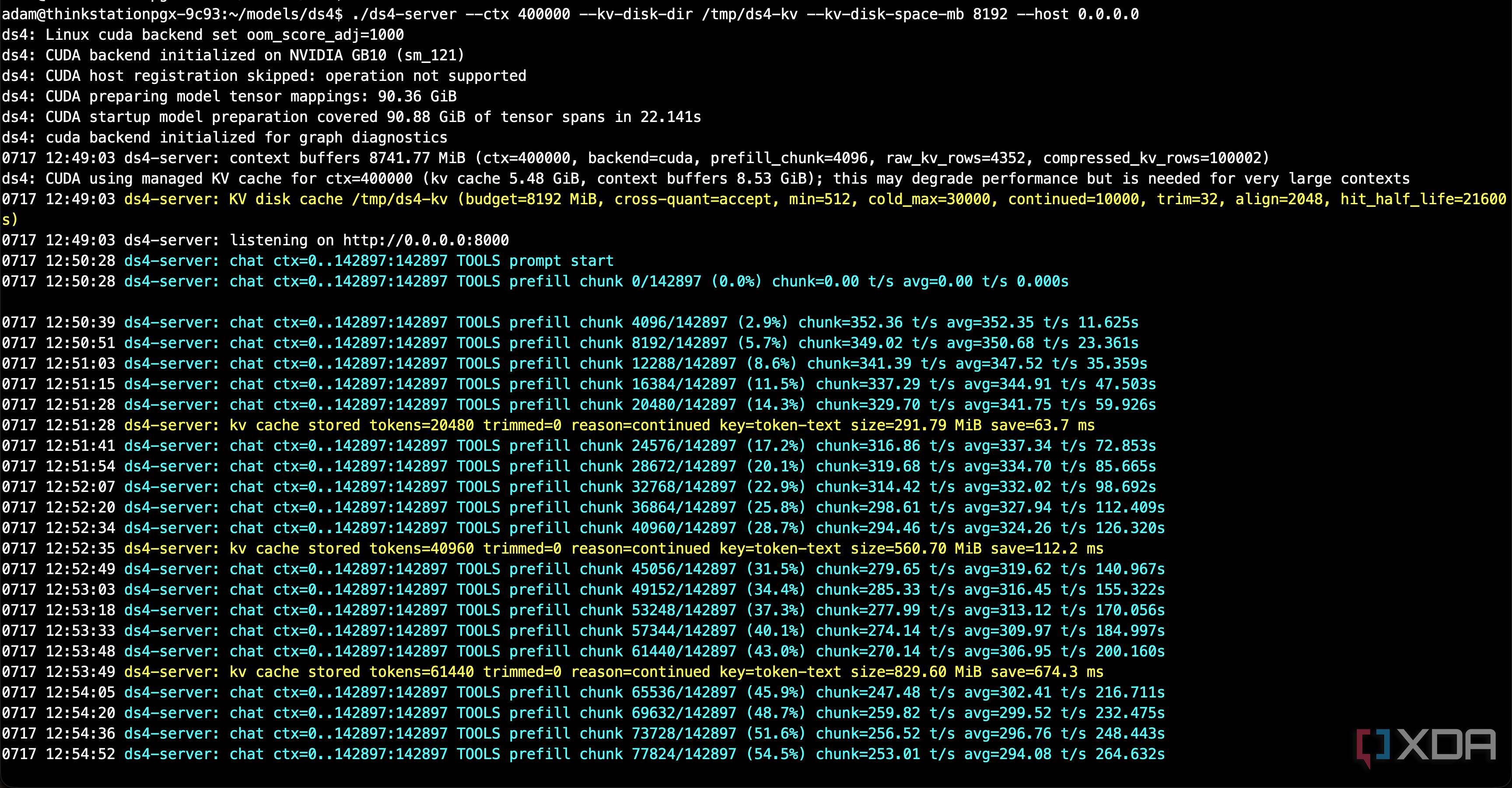Click yellow 'KV disk cache /tmp/ds4-kv' text
The height and width of the screenshot is (788, 1512).
(x=338, y=199)
